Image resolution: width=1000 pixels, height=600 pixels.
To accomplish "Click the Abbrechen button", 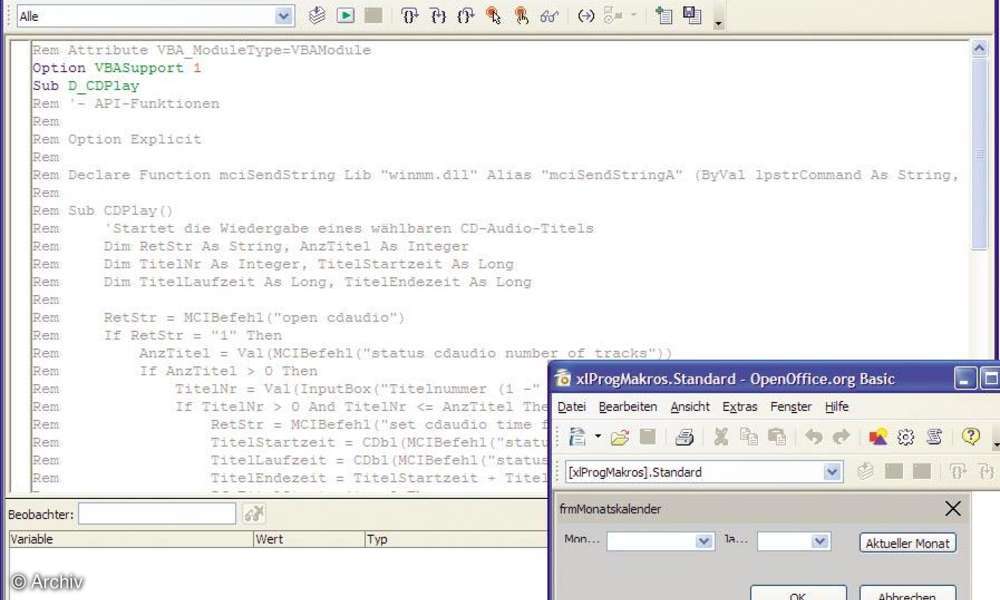I will 907,595.
